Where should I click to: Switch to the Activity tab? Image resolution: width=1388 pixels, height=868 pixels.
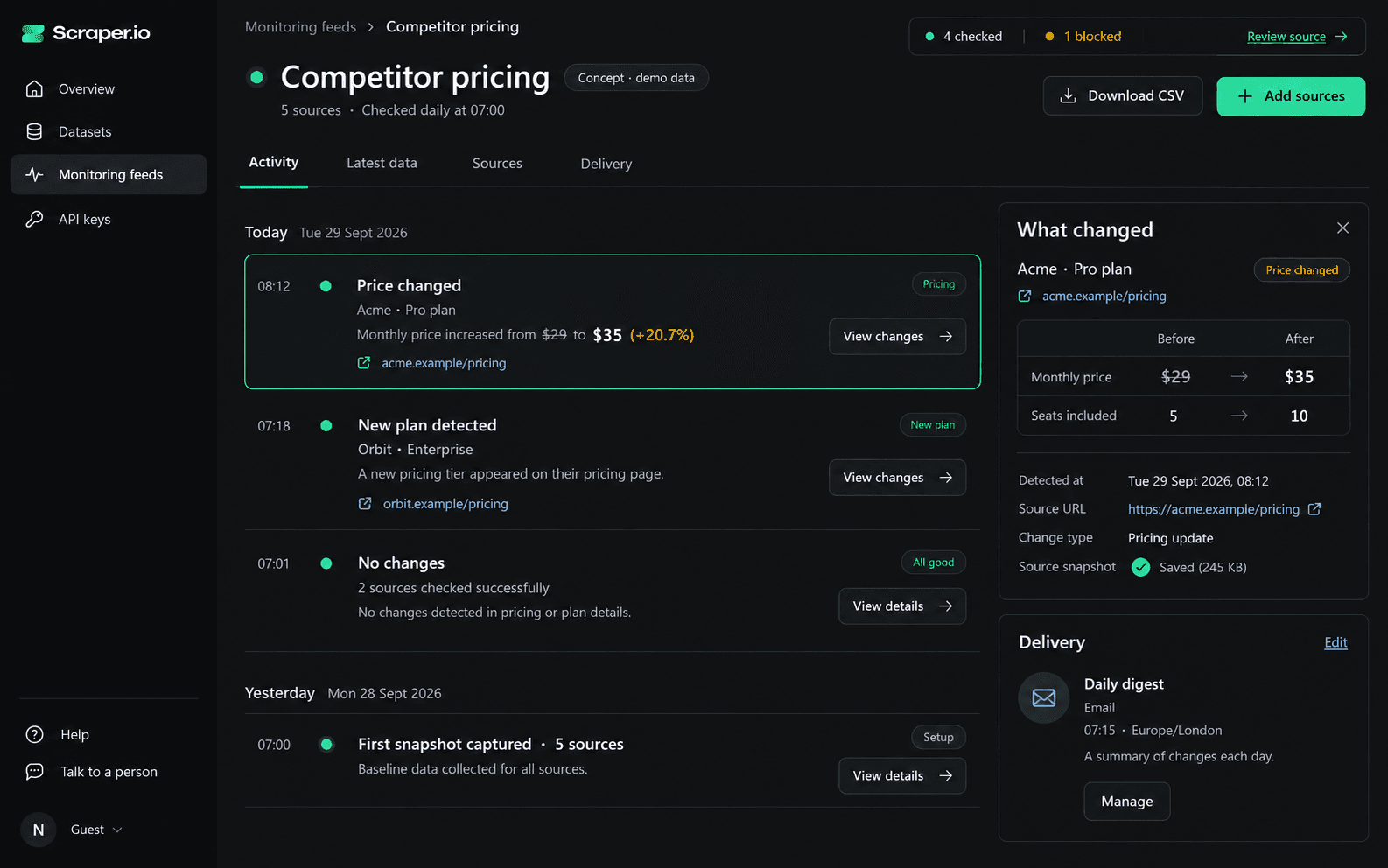pos(274,162)
